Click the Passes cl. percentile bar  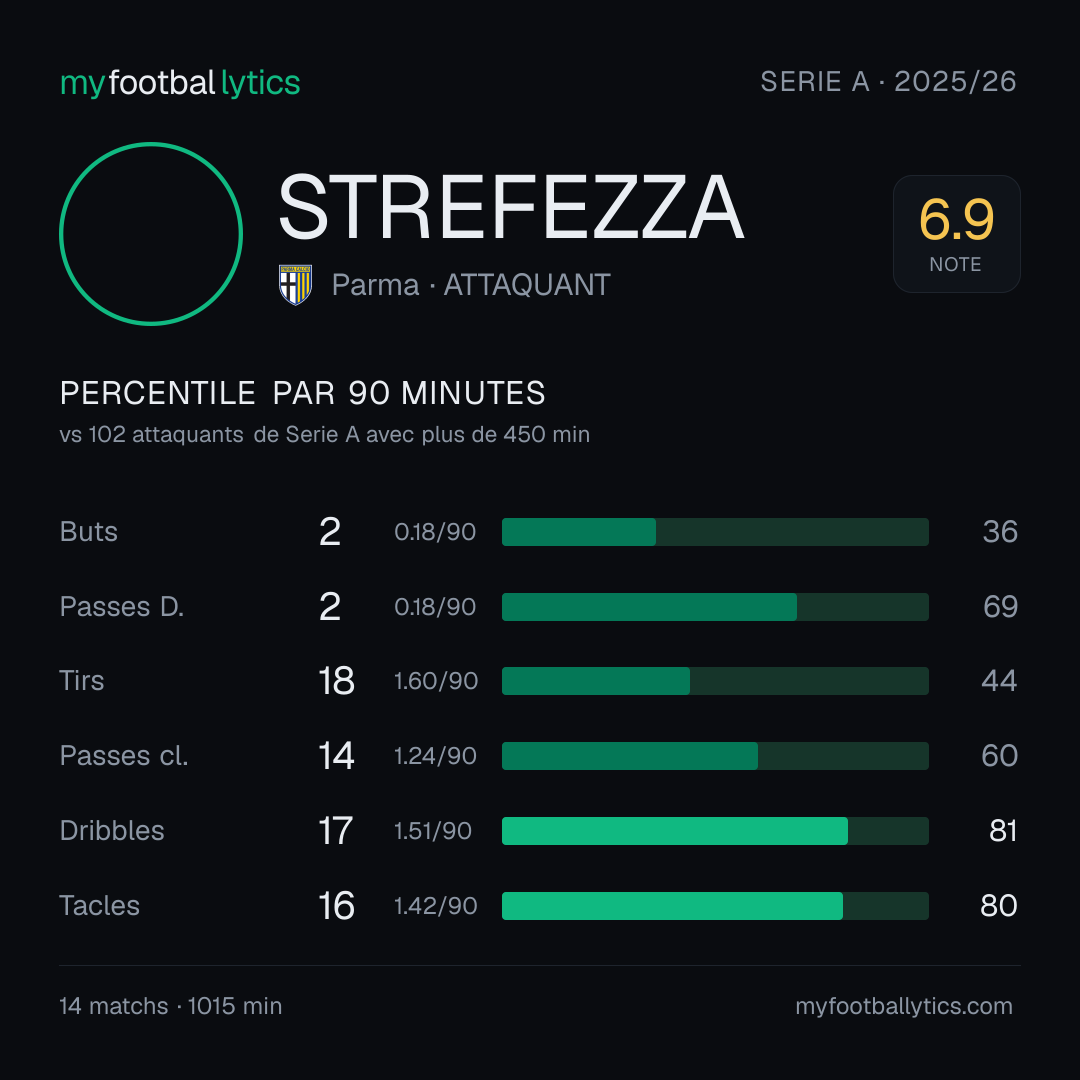tap(715, 756)
